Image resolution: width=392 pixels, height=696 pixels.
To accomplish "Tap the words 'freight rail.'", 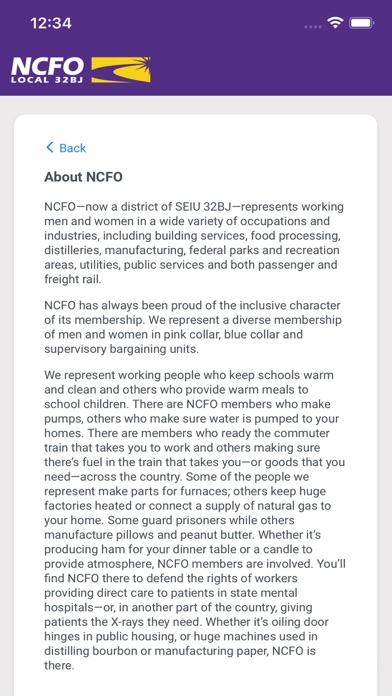I will pos(72,280).
